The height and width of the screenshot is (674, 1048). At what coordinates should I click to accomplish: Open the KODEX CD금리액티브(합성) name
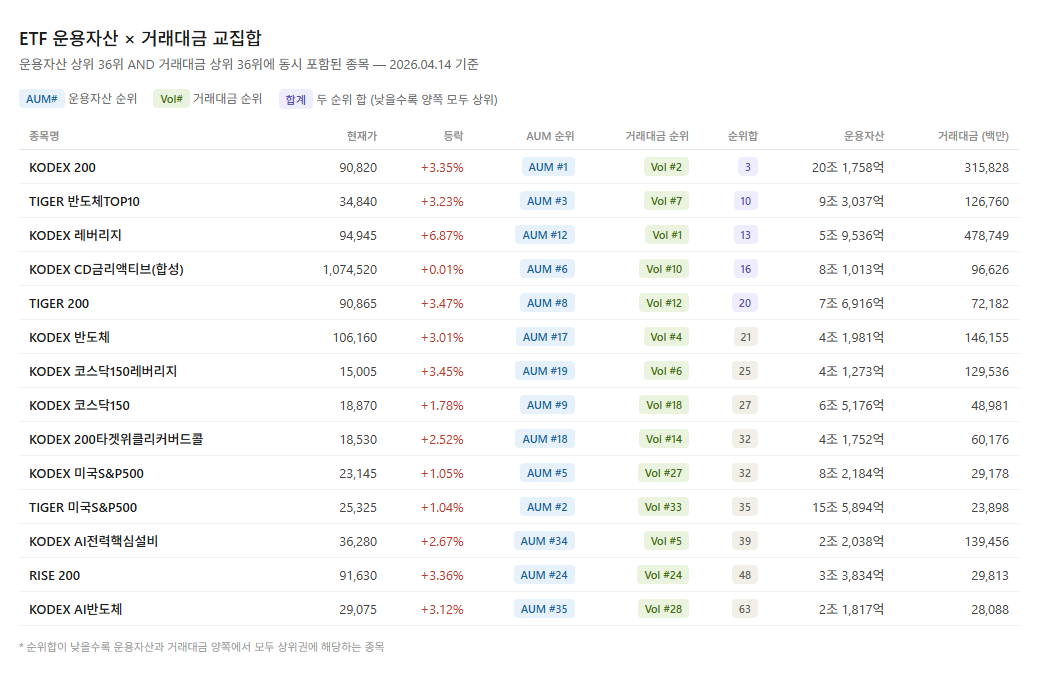106,269
